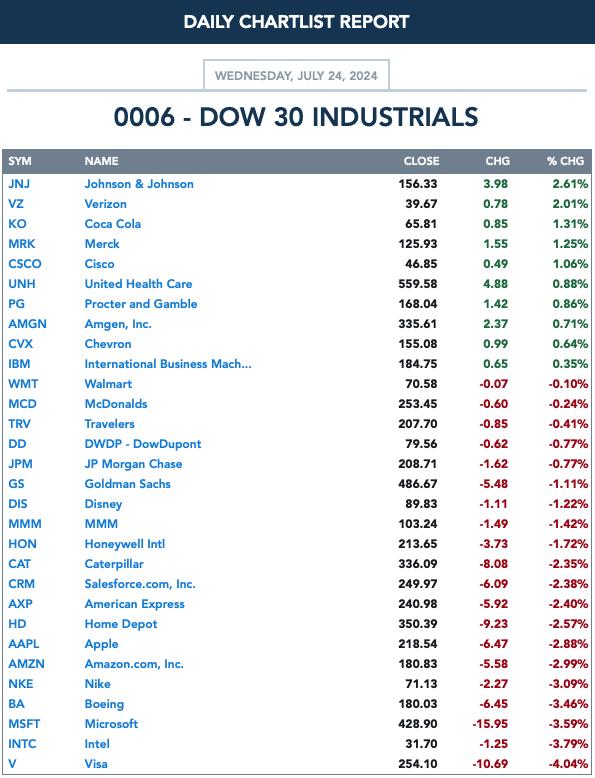Open United Health Care link
This screenshot has height=778, width=595.
point(138,284)
